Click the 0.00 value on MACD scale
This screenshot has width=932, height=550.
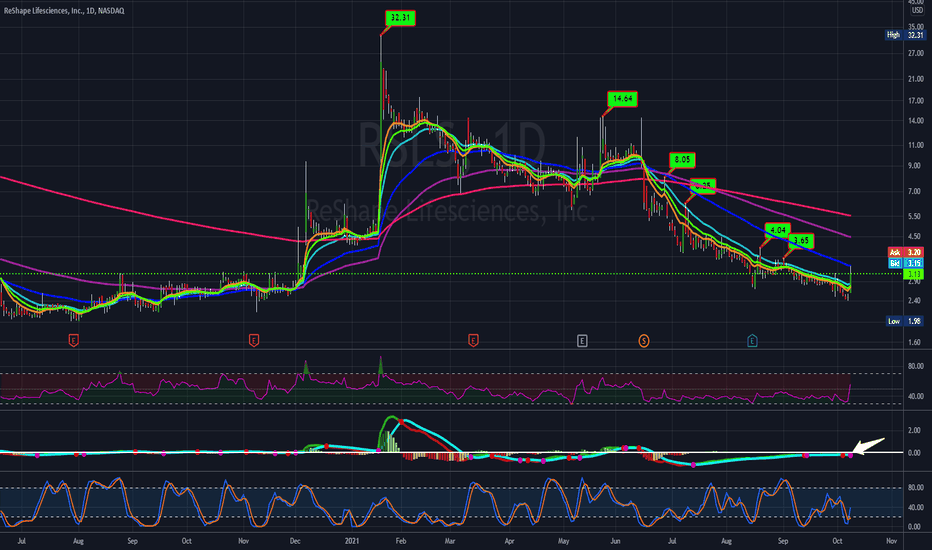915,453
